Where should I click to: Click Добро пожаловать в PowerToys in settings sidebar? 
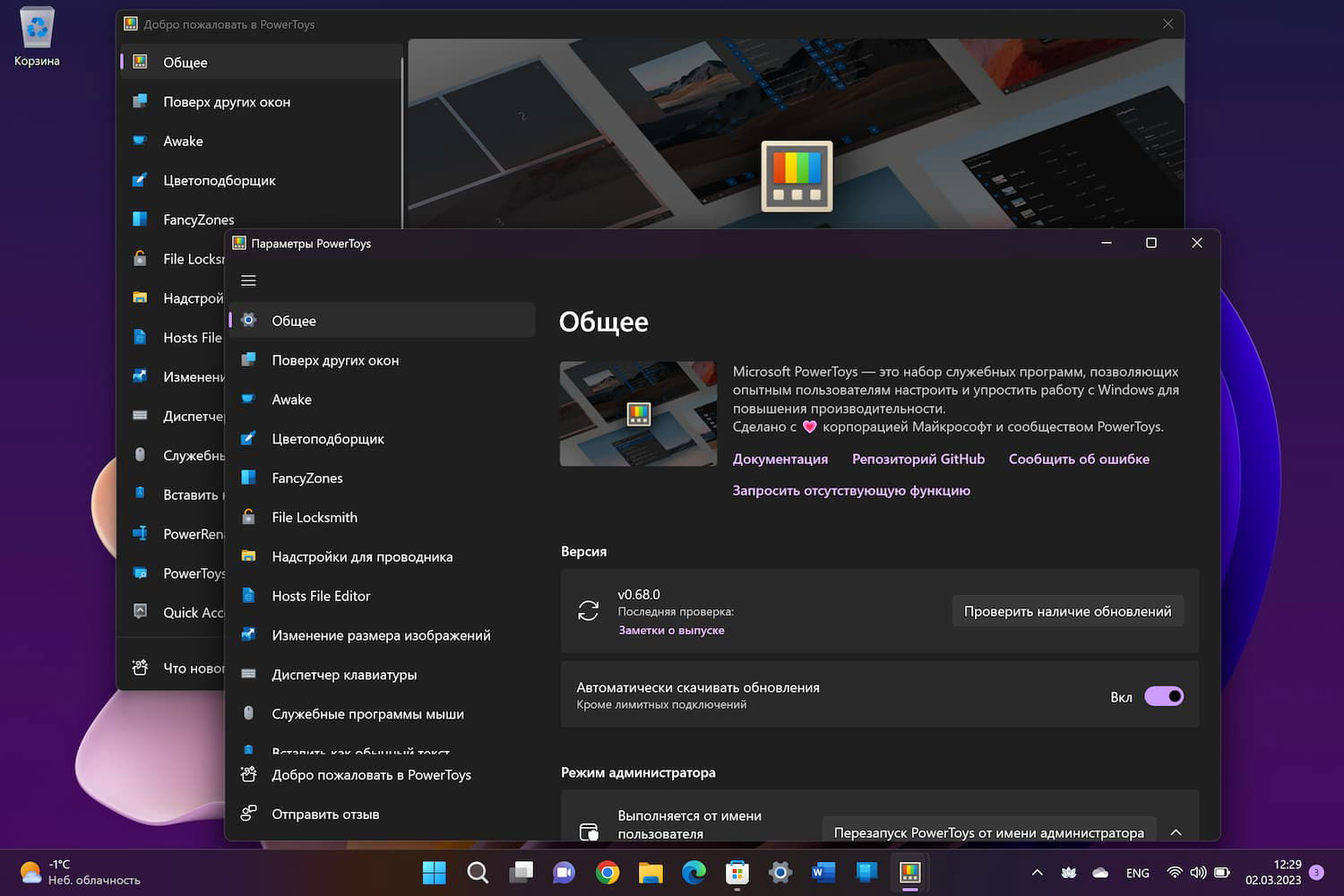[383, 774]
